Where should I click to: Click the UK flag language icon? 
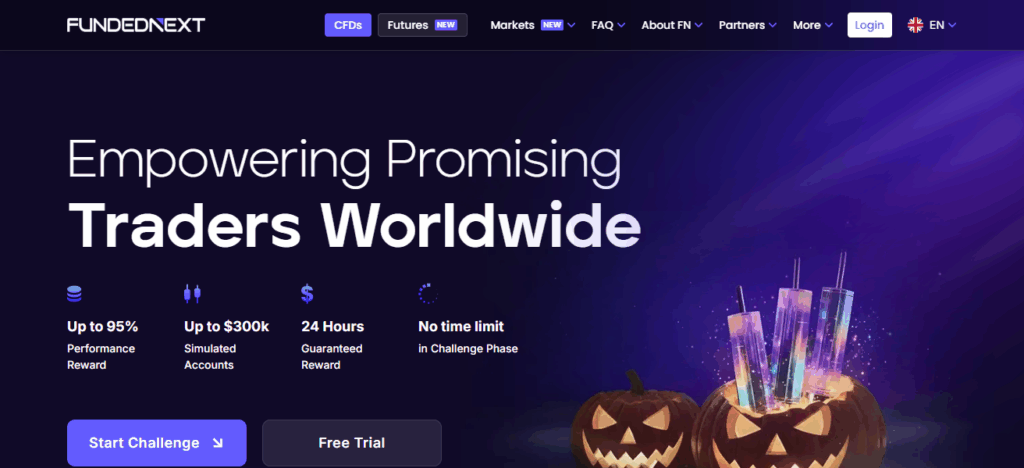tap(915, 25)
